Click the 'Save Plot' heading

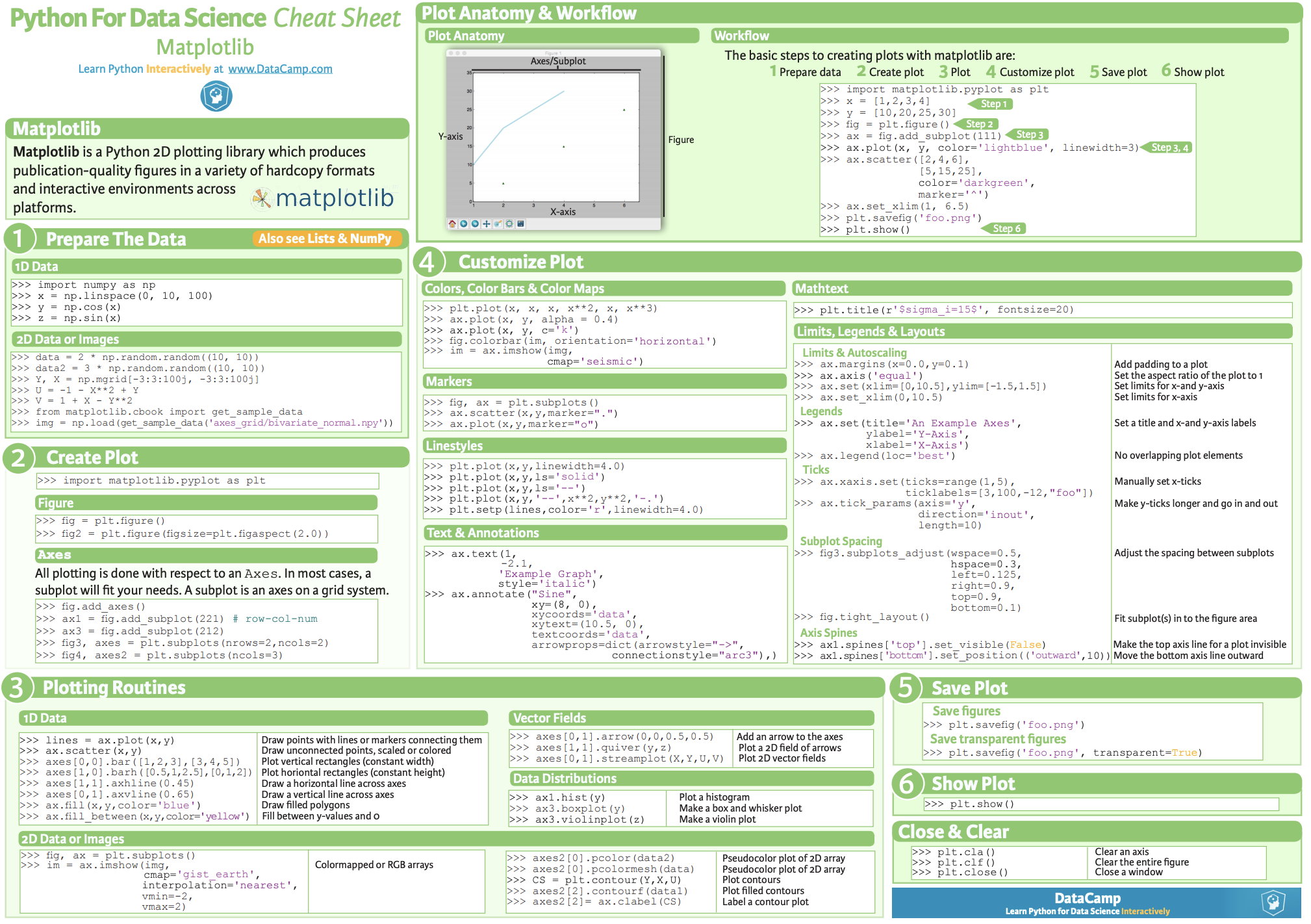tap(969, 688)
